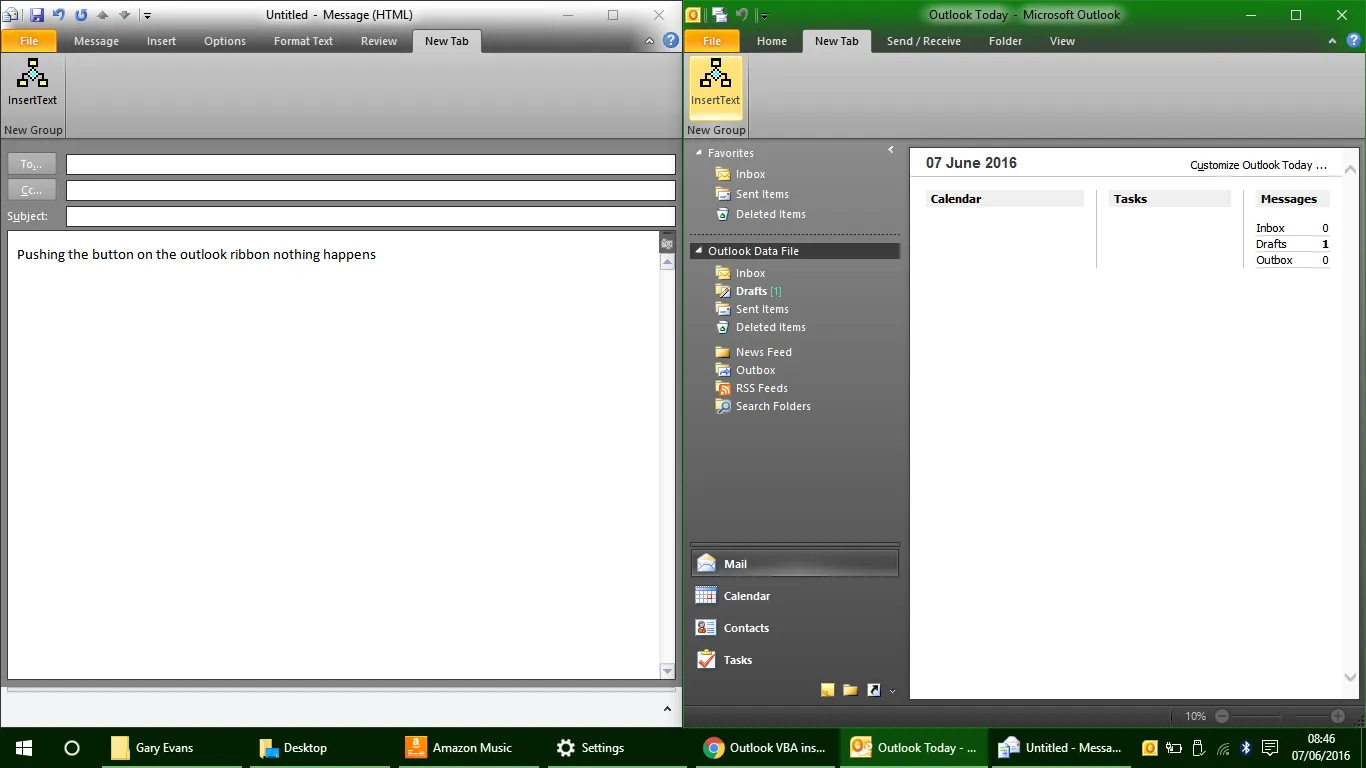Click the To... button

(x=31, y=164)
